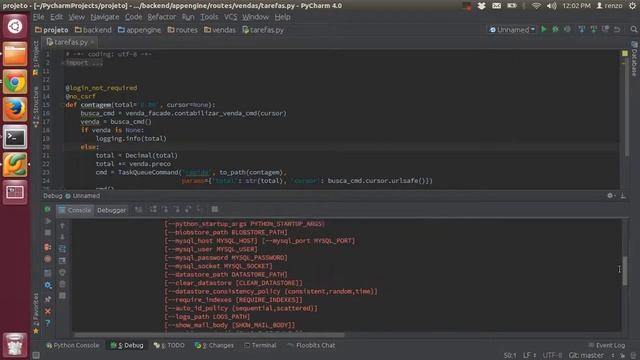
Task: Revert changes using the undo arrow icon
Action: coord(617,29)
